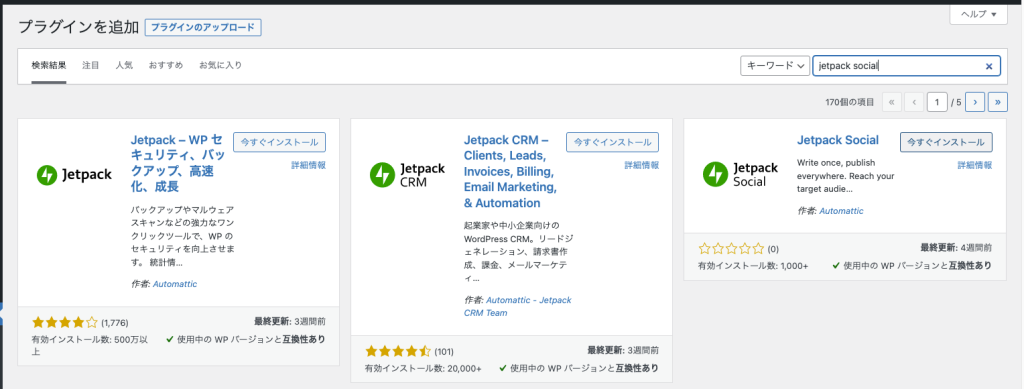This screenshot has height=389, width=1024.
Task: Install the Jetpack CRM plugin now
Action: (613, 142)
